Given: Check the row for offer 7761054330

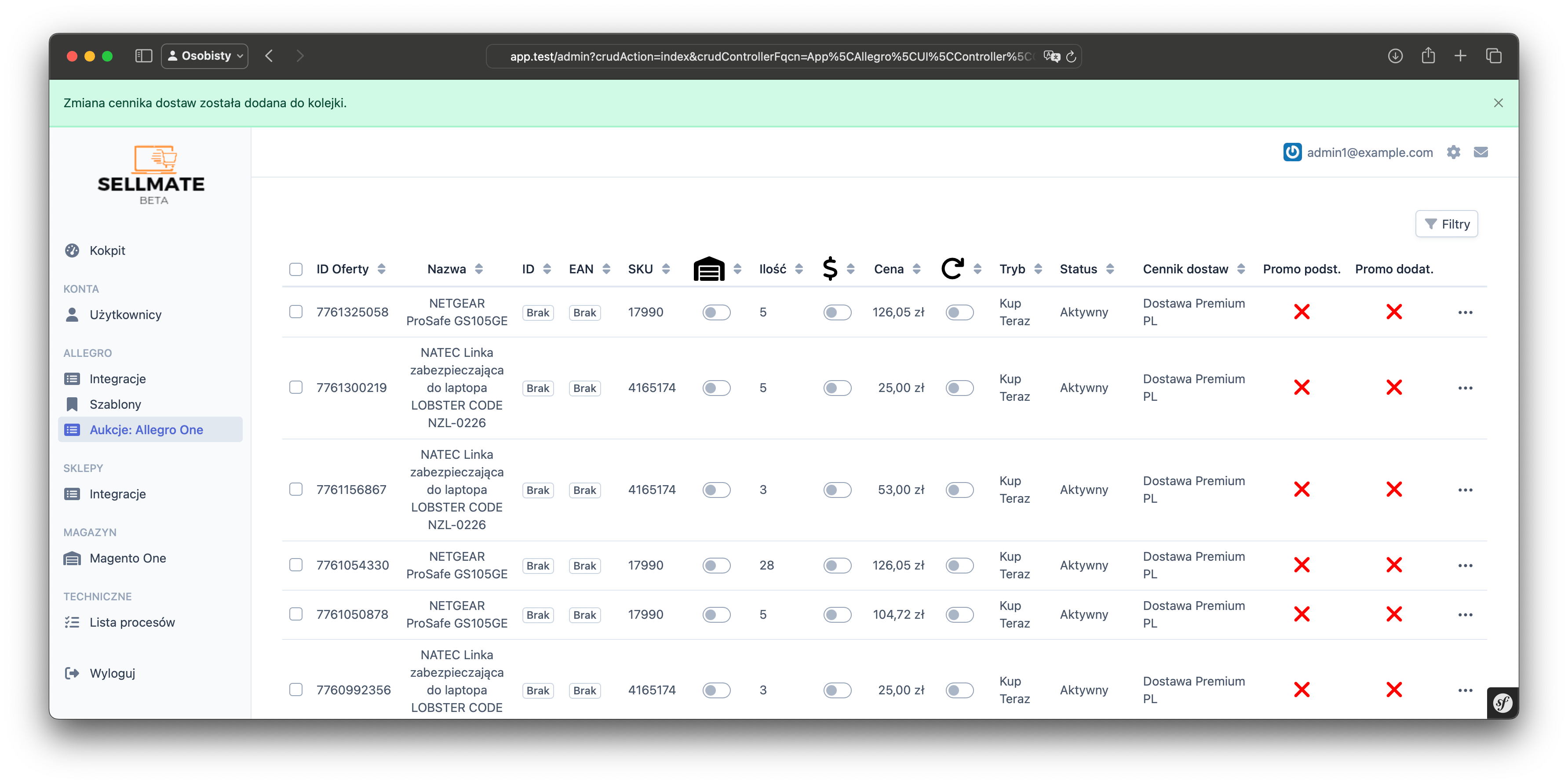Looking at the screenshot, I should (x=296, y=564).
